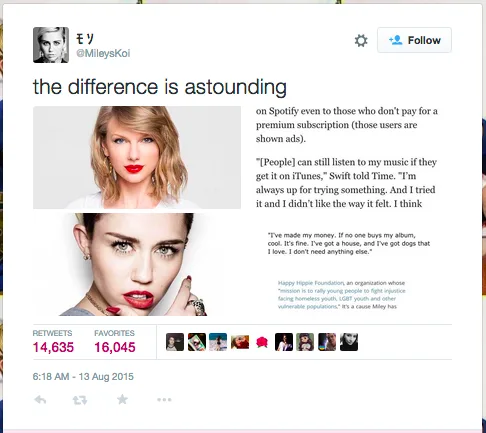This screenshot has height=433, width=486.
Task: Open the tweet timestamp 13 Aug 2015
Action: pos(83,377)
